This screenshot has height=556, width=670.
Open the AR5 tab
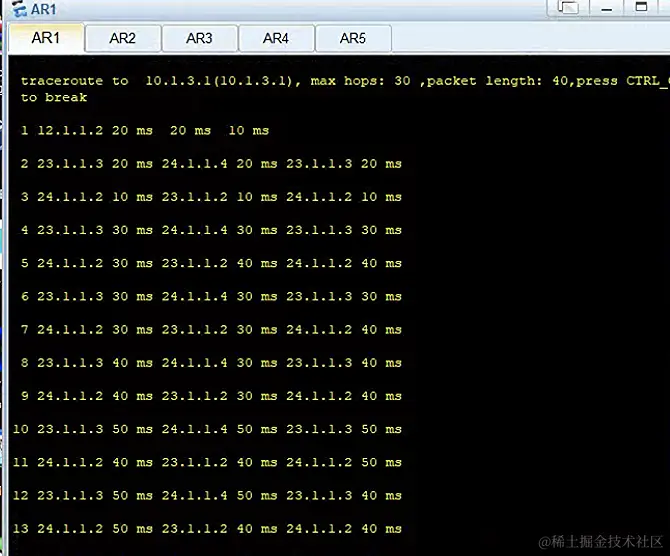[353, 38]
